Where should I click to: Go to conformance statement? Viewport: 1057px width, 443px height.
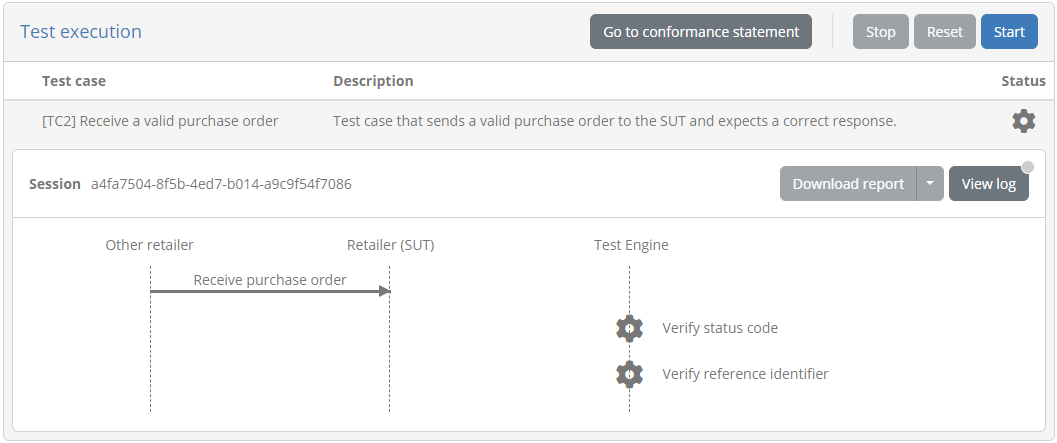(x=701, y=32)
